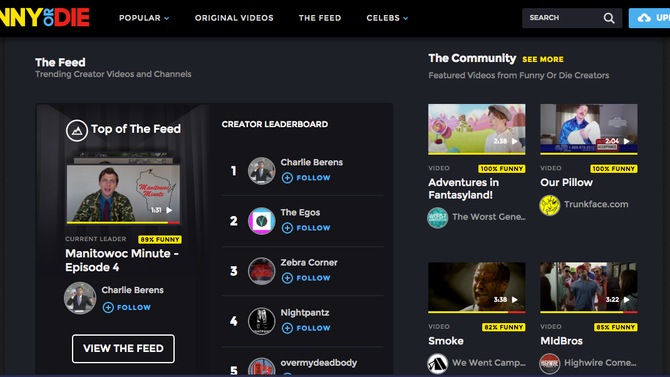Click See More for The Community
This screenshot has height=377, width=670.
click(x=543, y=59)
